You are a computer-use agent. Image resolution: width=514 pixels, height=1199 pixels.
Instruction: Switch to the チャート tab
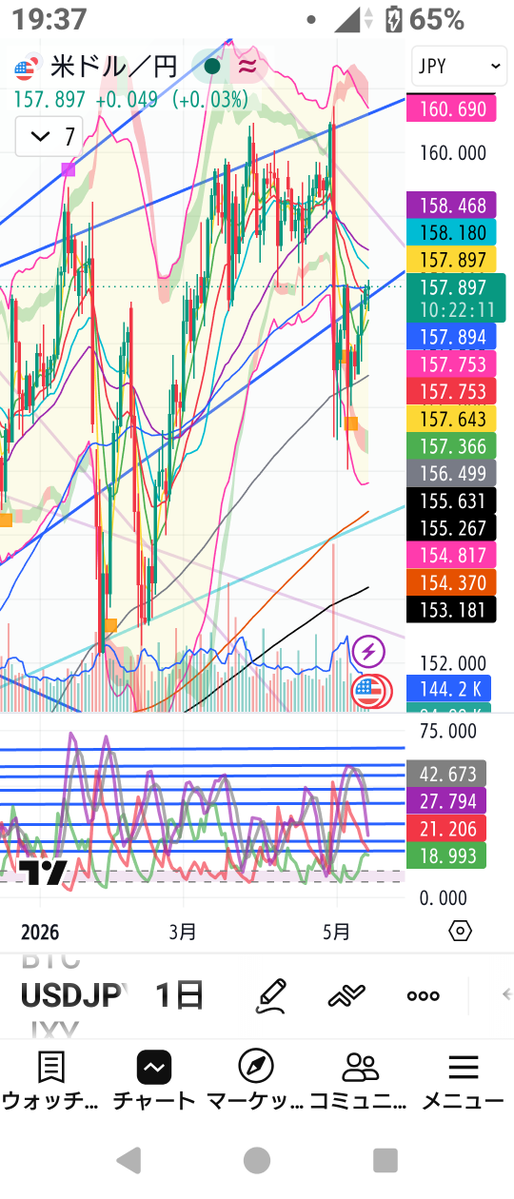coord(154,1081)
